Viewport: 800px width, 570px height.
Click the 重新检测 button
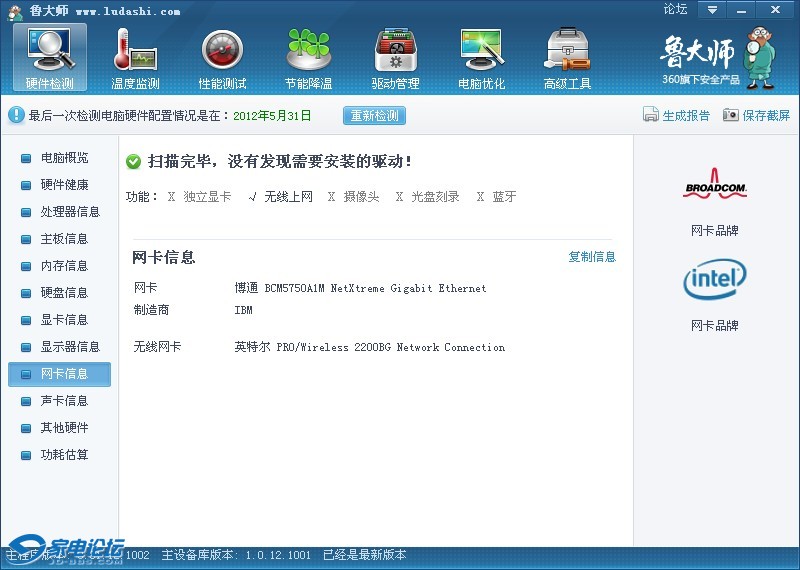[375, 115]
